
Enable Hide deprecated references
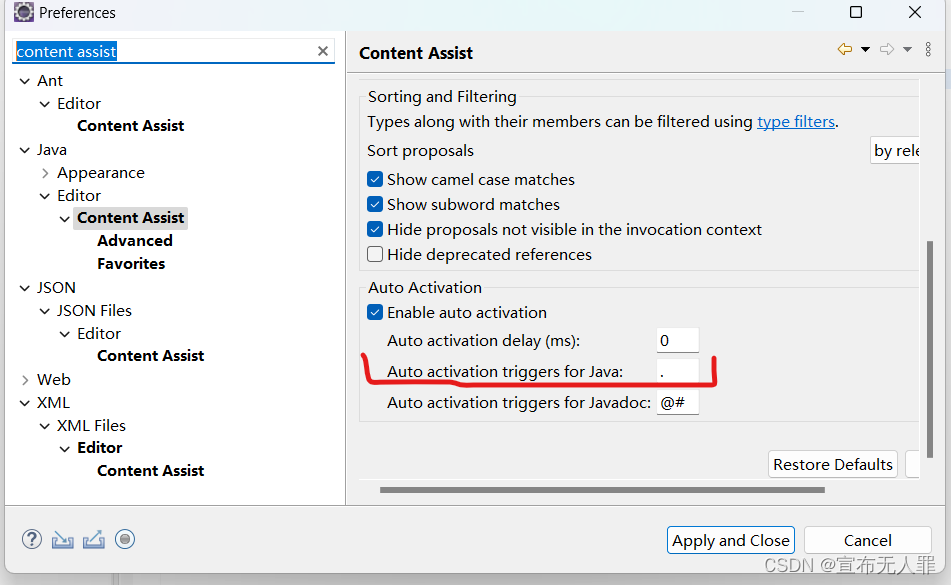click(x=375, y=254)
